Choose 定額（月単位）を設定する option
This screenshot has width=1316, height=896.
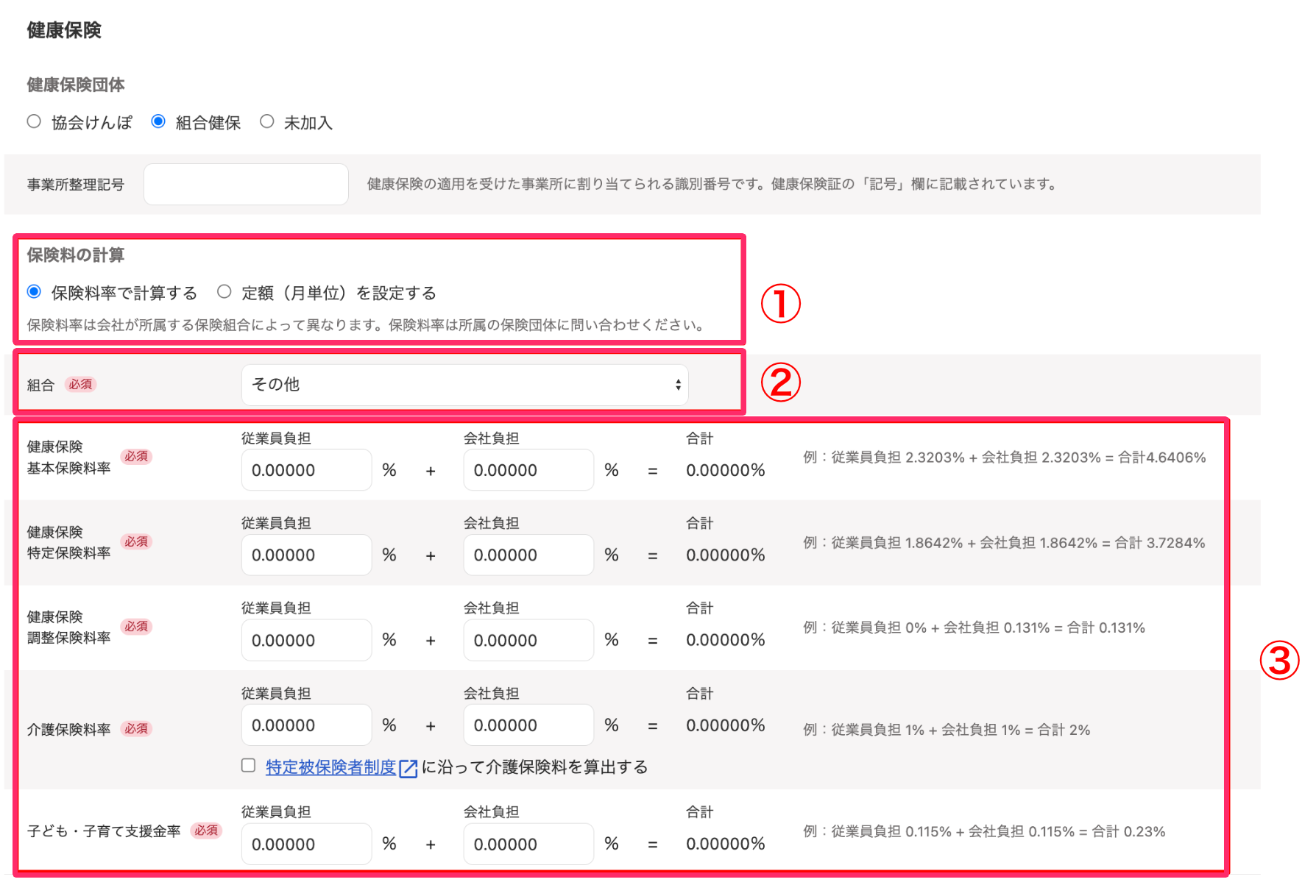[224, 292]
